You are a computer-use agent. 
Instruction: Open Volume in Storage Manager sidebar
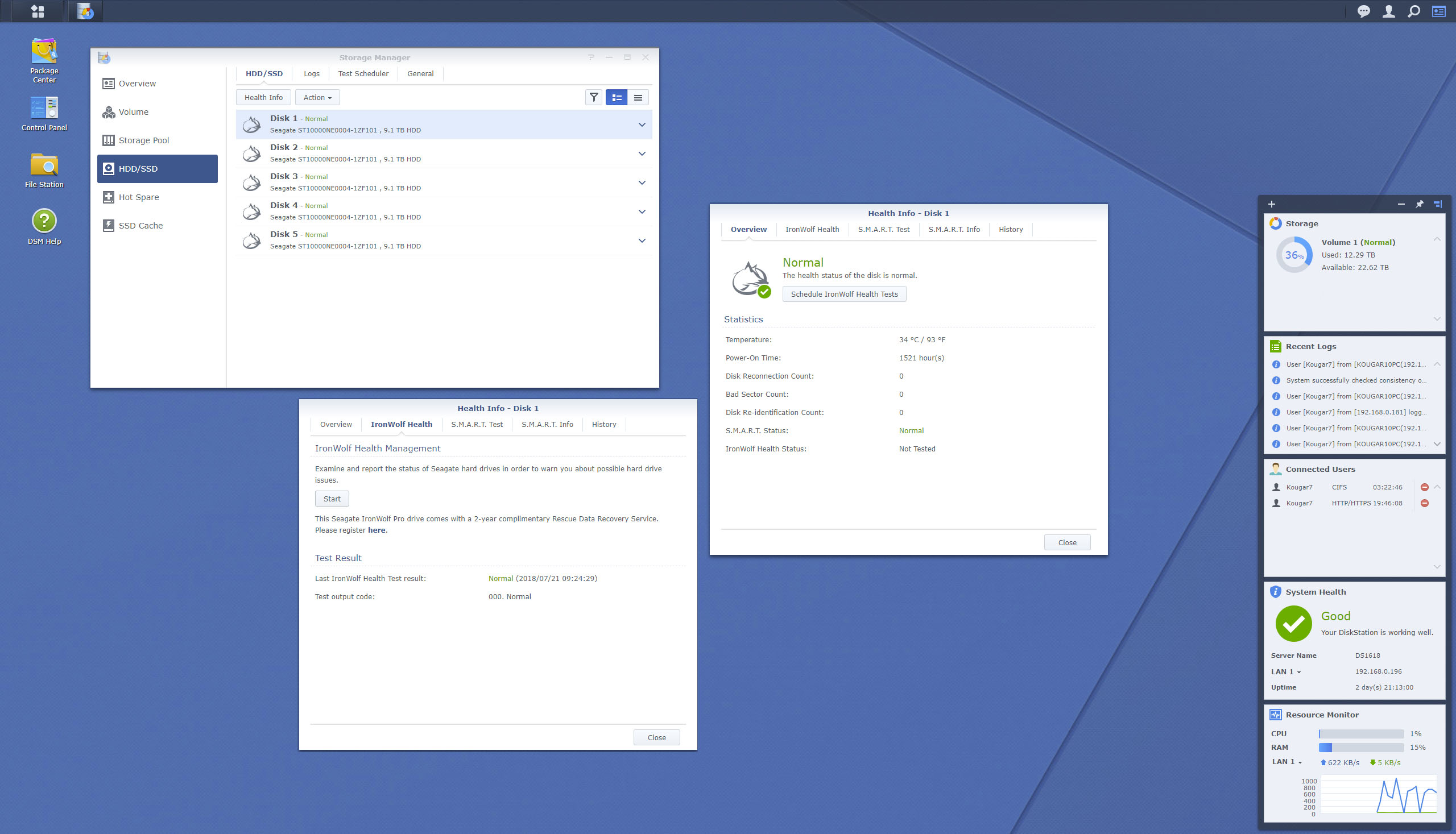158,112
